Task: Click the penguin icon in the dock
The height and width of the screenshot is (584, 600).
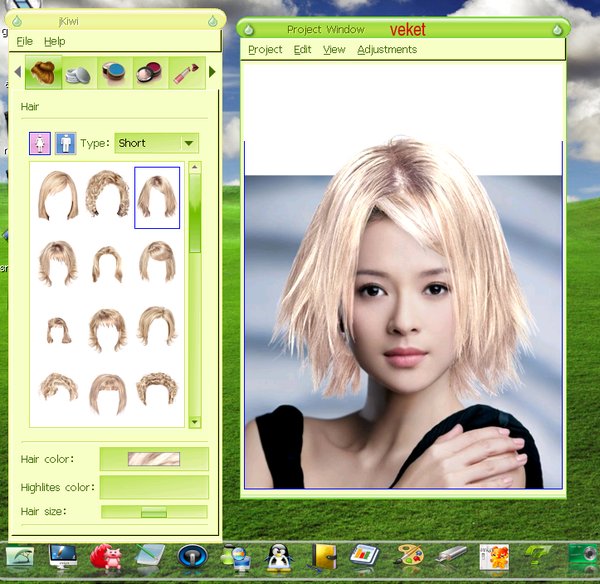Action: [x=279, y=556]
